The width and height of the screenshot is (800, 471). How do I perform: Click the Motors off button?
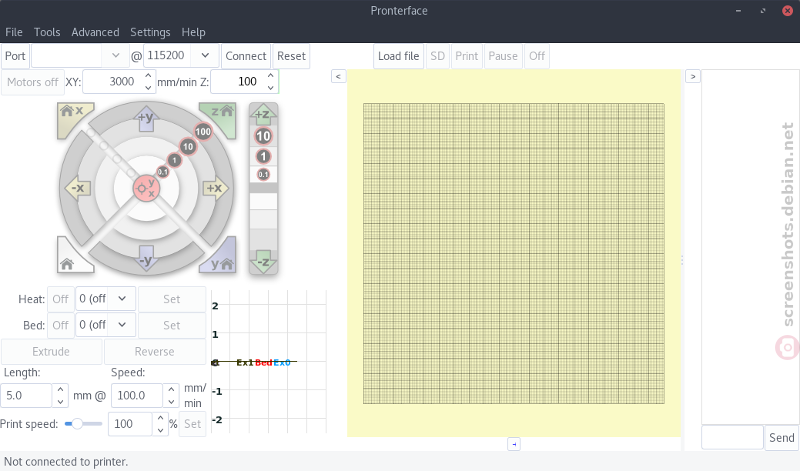[33, 82]
